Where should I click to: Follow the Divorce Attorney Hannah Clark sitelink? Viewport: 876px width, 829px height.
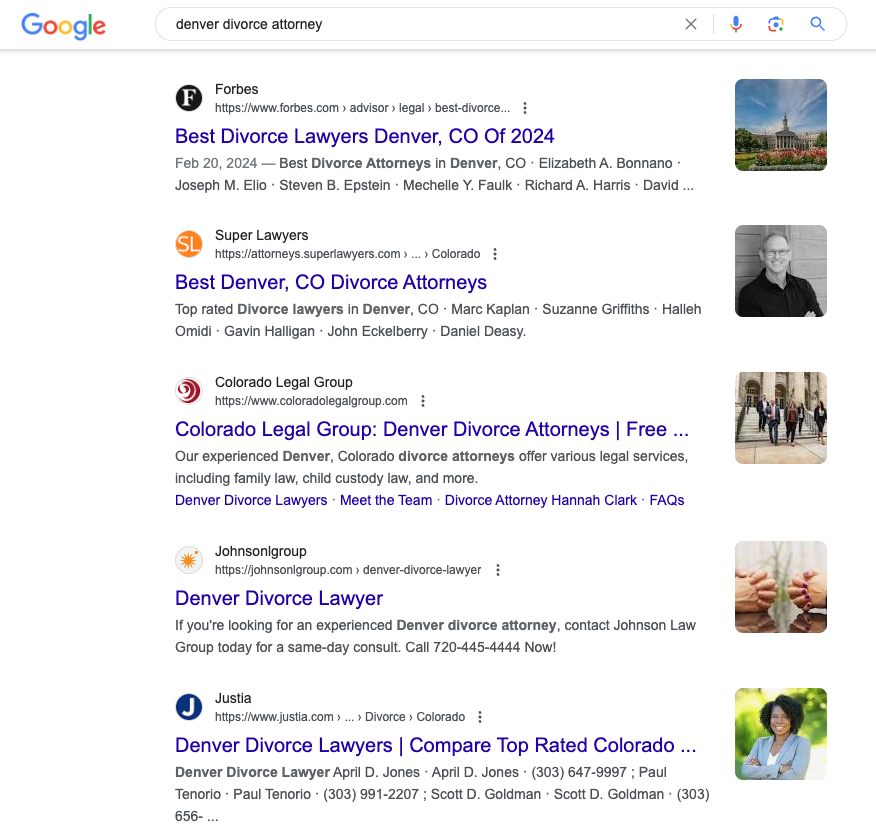click(541, 501)
